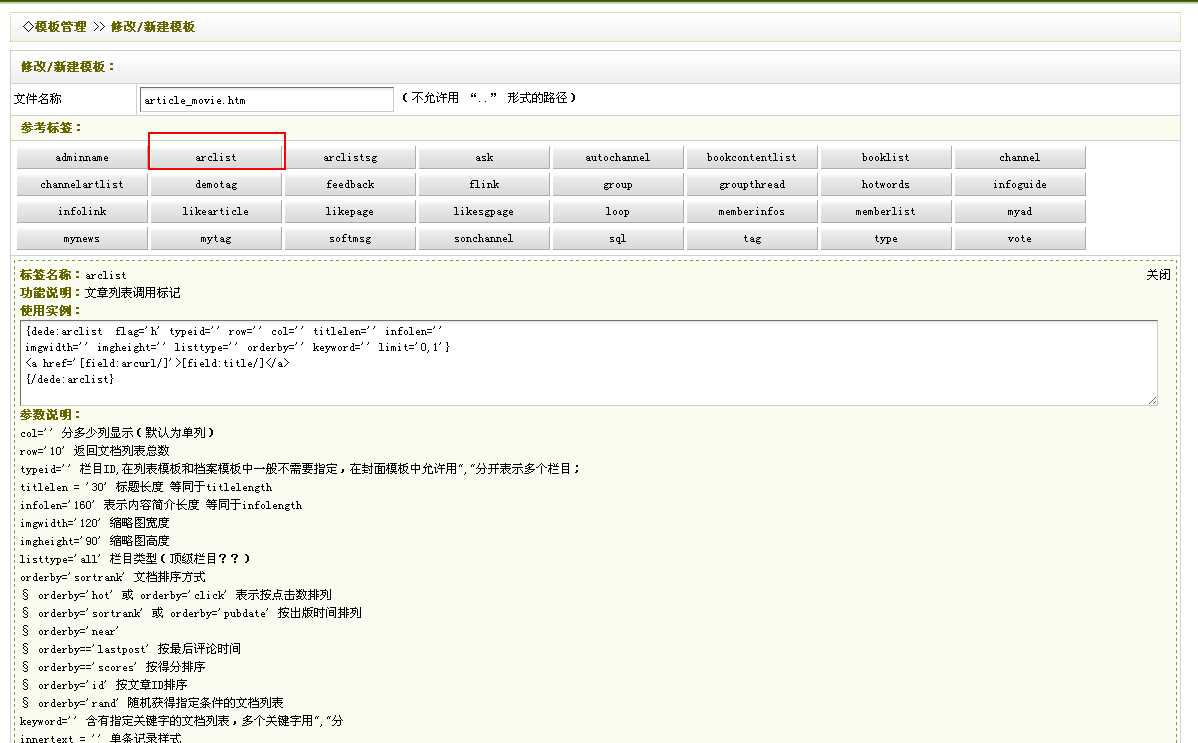The height and width of the screenshot is (743, 1198).
Task: Open the hotwords tag reference
Action: click(x=886, y=184)
